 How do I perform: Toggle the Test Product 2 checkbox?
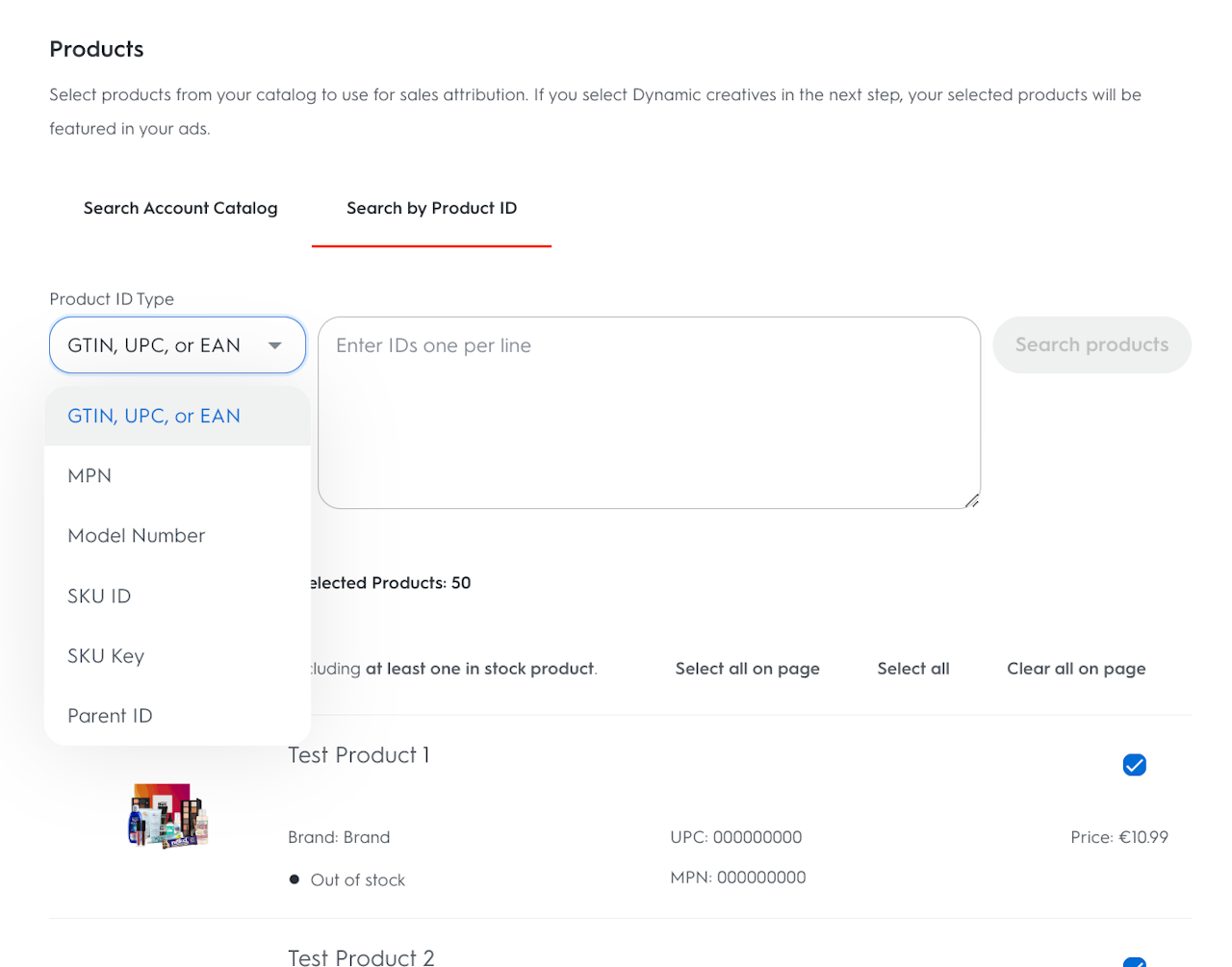pos(1135,962)
